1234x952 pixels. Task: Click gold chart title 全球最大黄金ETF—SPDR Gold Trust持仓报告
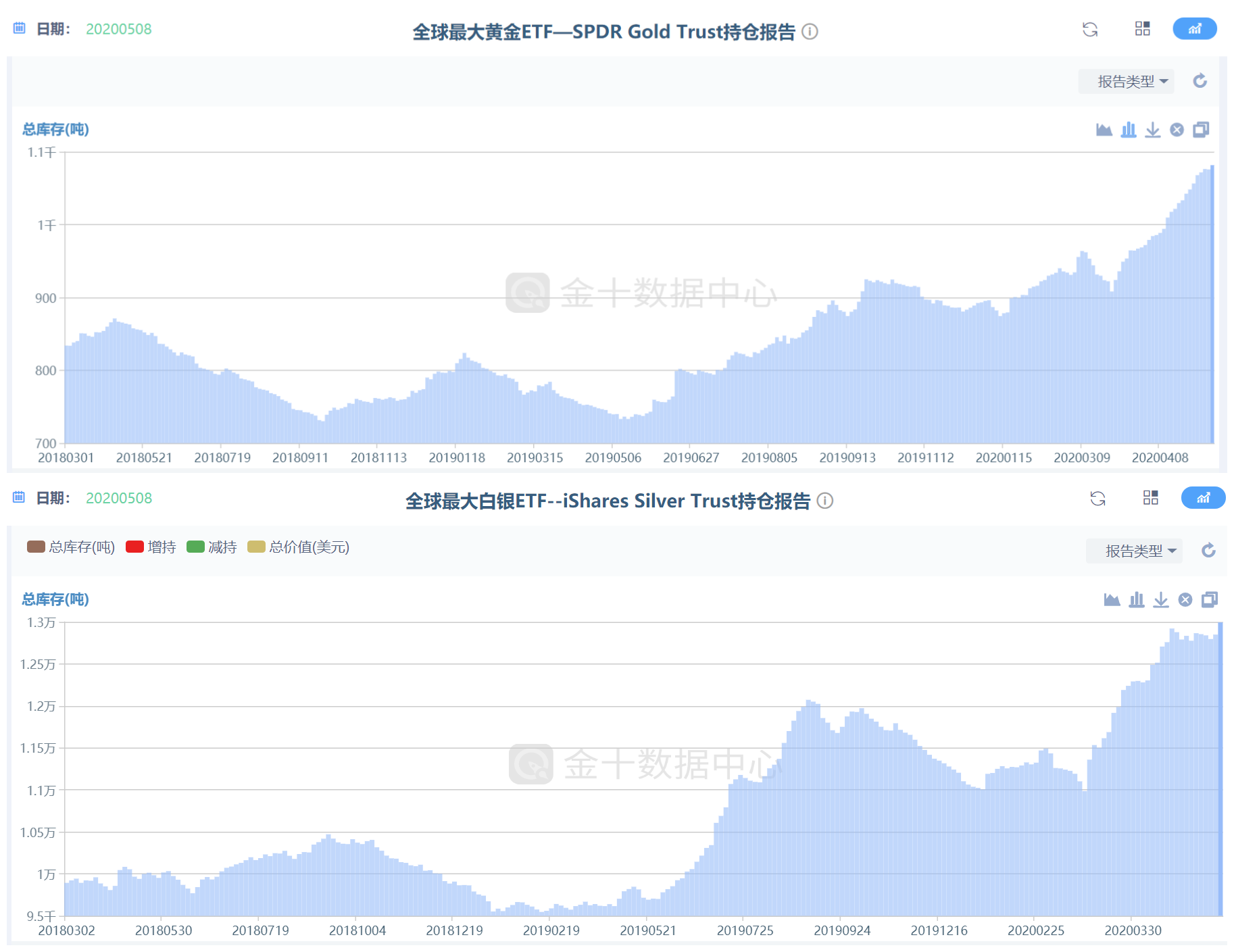point(604,32)
